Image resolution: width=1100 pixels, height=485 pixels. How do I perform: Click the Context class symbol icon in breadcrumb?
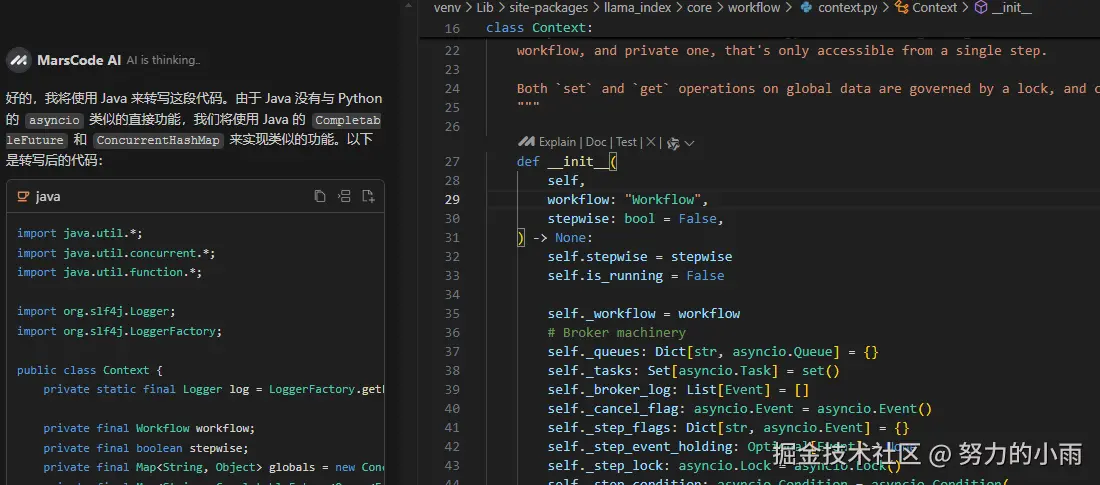(x=901, y=8)
